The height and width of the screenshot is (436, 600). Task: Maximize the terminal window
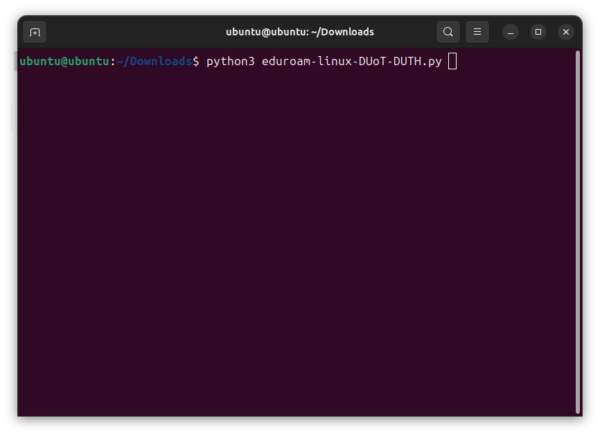538,32
